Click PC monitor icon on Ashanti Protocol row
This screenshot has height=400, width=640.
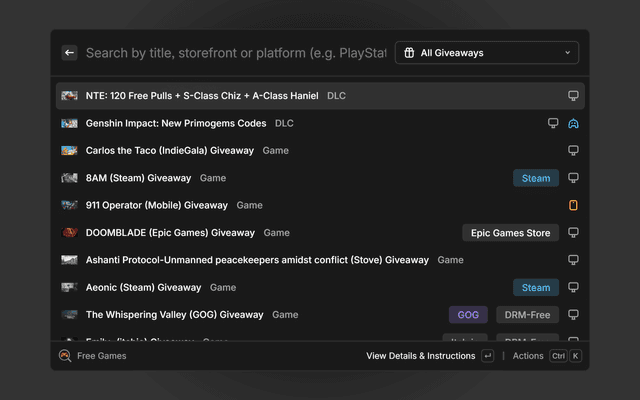(x=573, y=260)
